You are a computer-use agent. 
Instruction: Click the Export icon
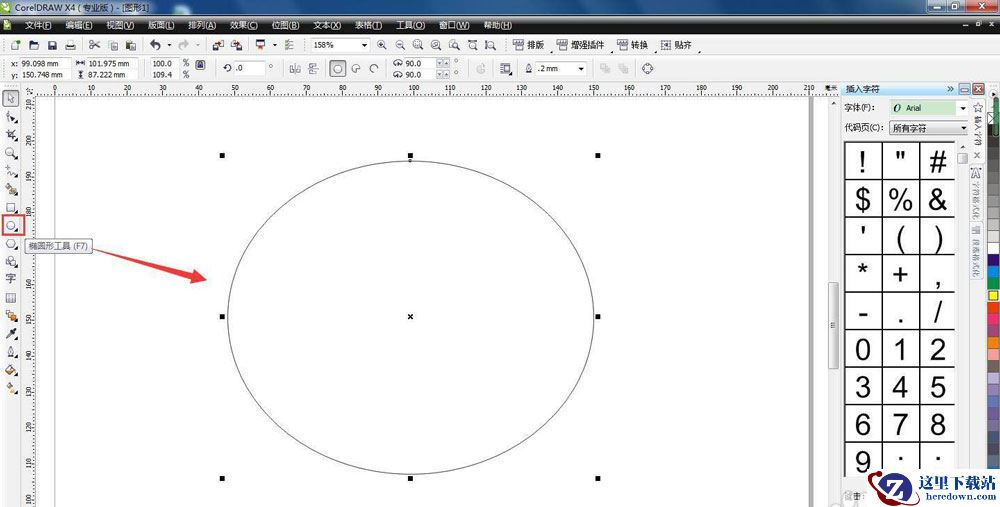pyautogui.click(x=236, y=45)
